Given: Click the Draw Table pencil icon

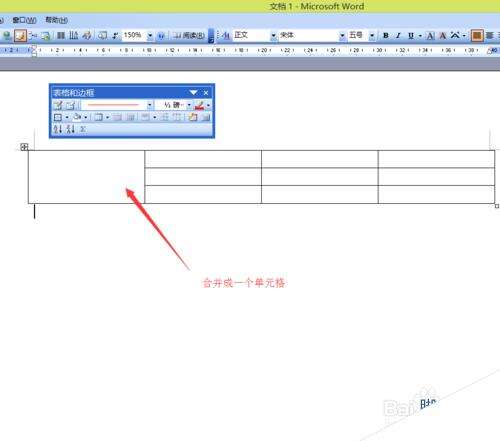Looking at the screenshot, I should pyautogui.click(x=58, y=105).
